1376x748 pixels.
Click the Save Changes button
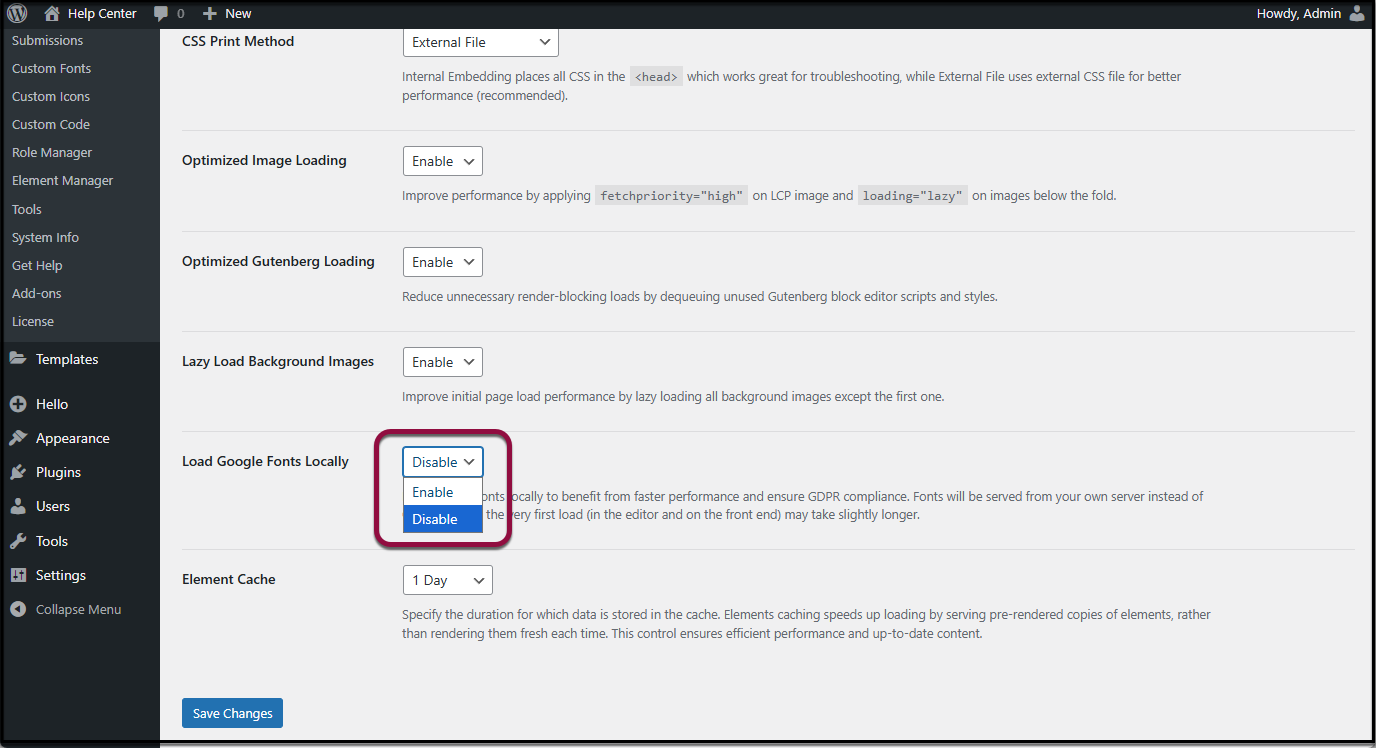(232, 713)
